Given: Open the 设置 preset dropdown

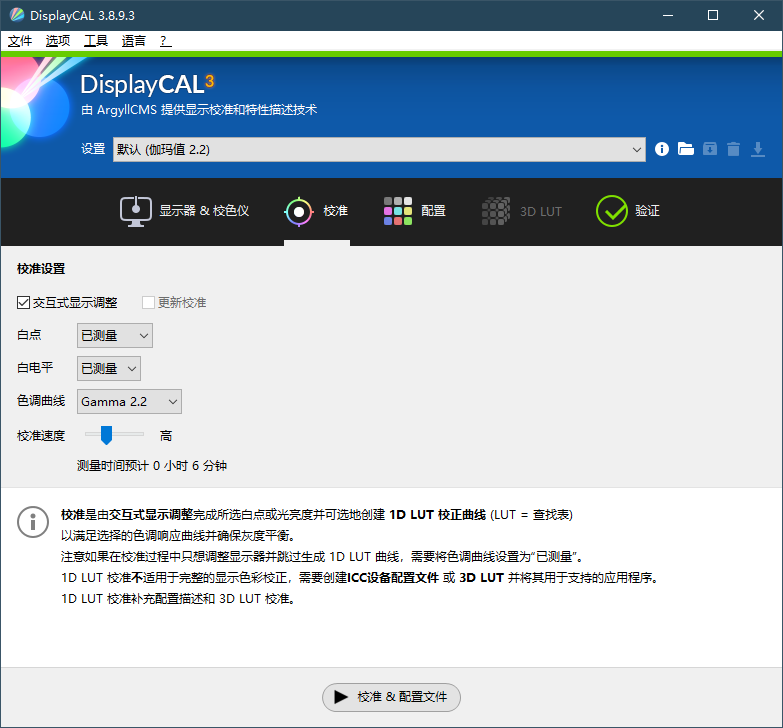Looking at the screenshot, I should point(379,149).
